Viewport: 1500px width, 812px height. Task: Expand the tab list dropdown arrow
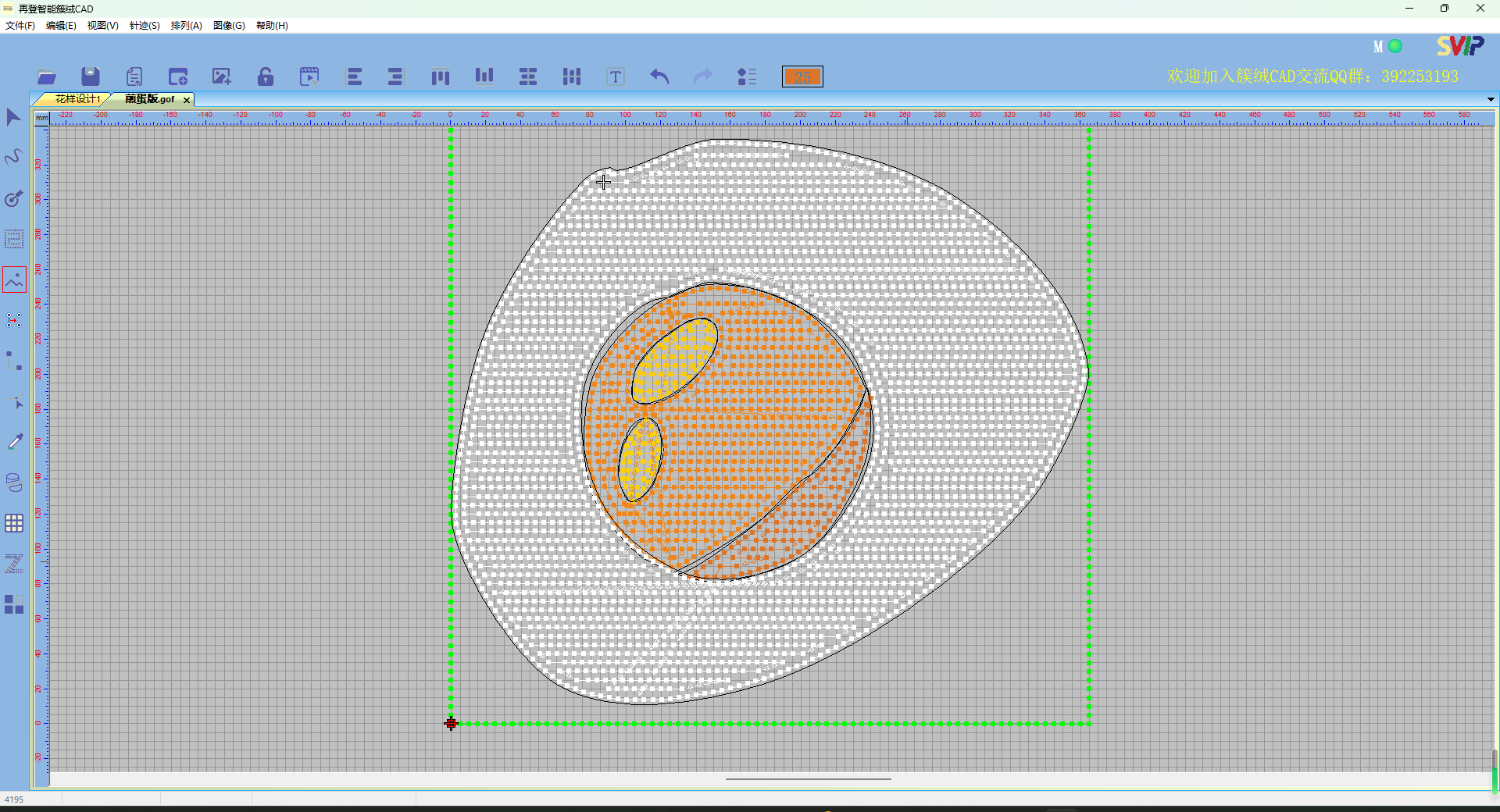point(1491,99)
